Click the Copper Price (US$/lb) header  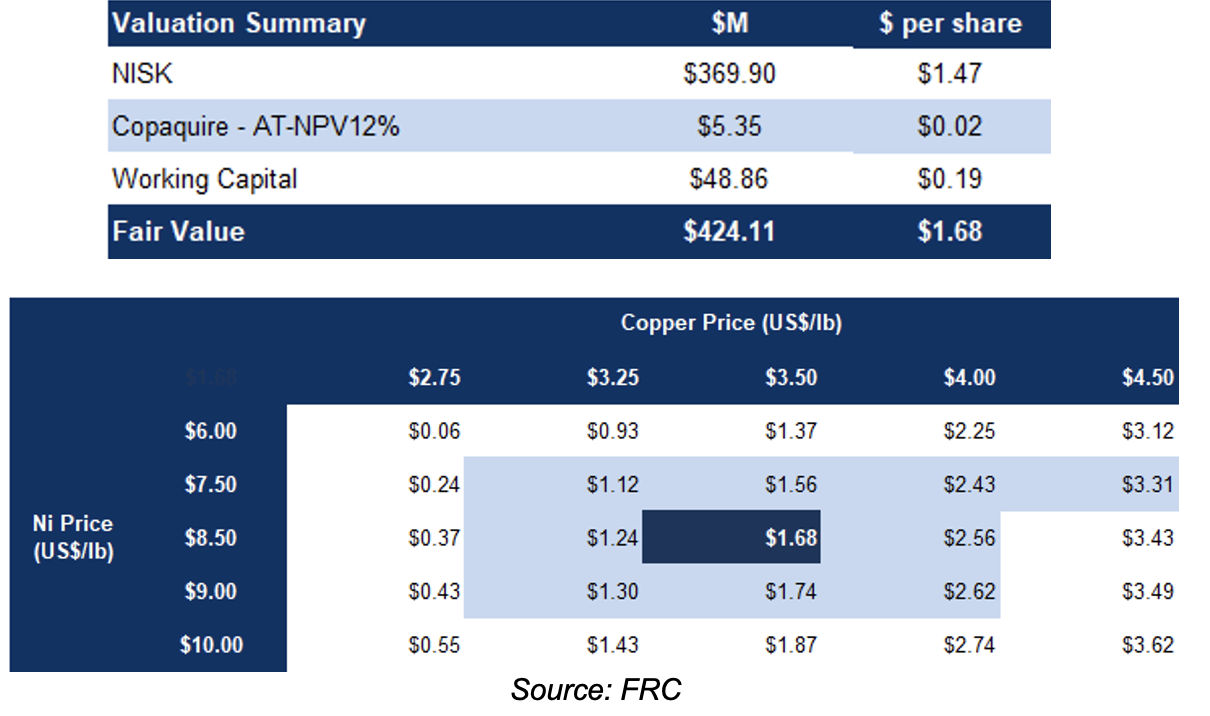pyautogui.click(x=736, y=322)
